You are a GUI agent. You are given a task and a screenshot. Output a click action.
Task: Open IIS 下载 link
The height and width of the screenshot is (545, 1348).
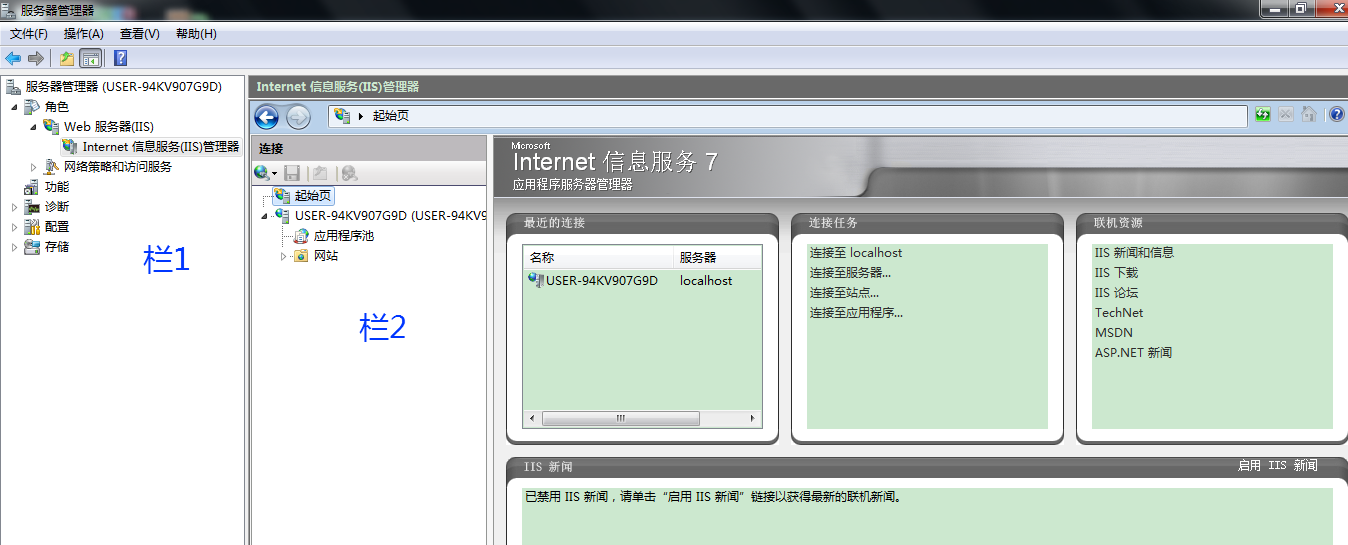pos(1116,273)
